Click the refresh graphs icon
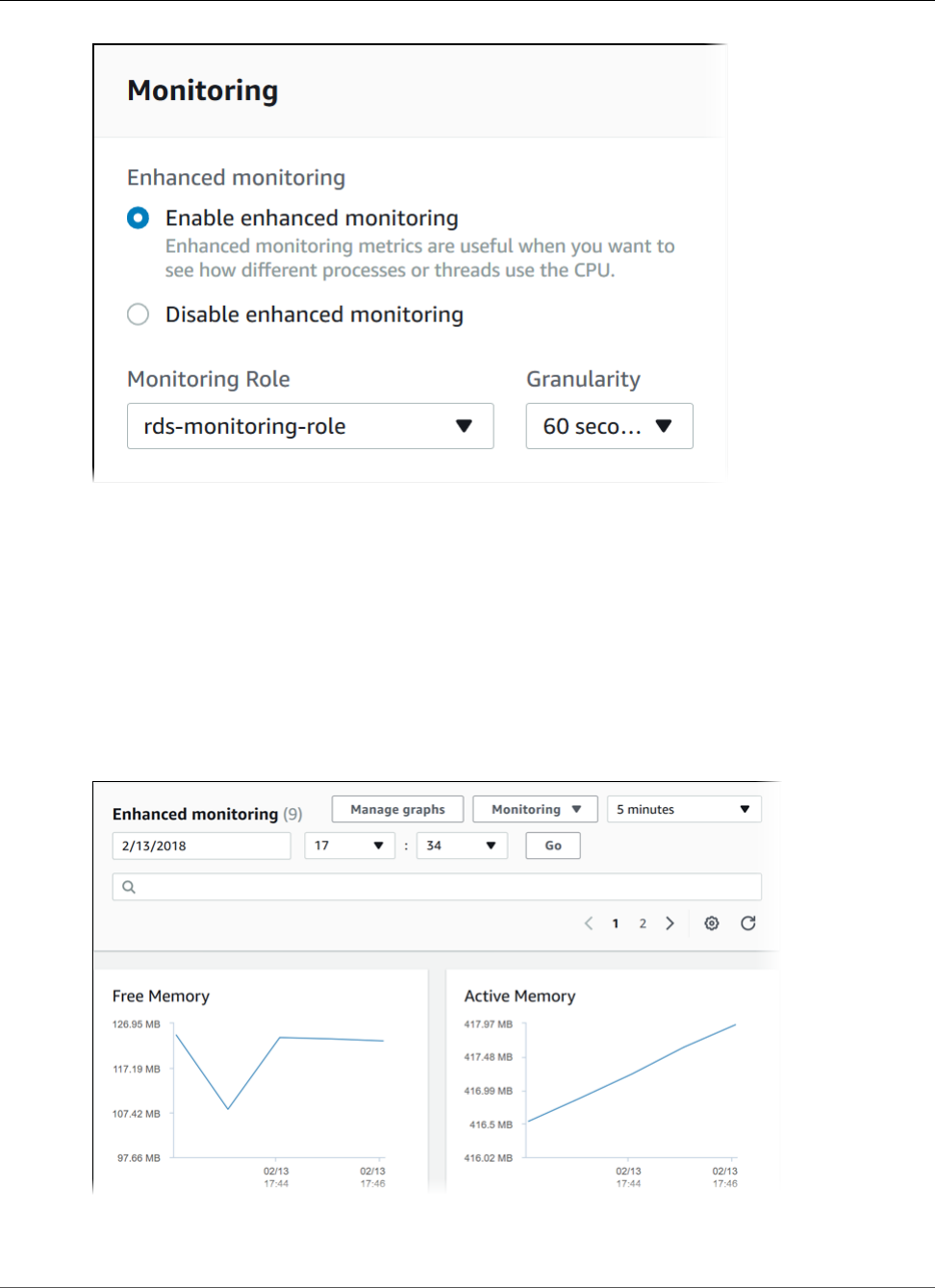 (748, 923)
